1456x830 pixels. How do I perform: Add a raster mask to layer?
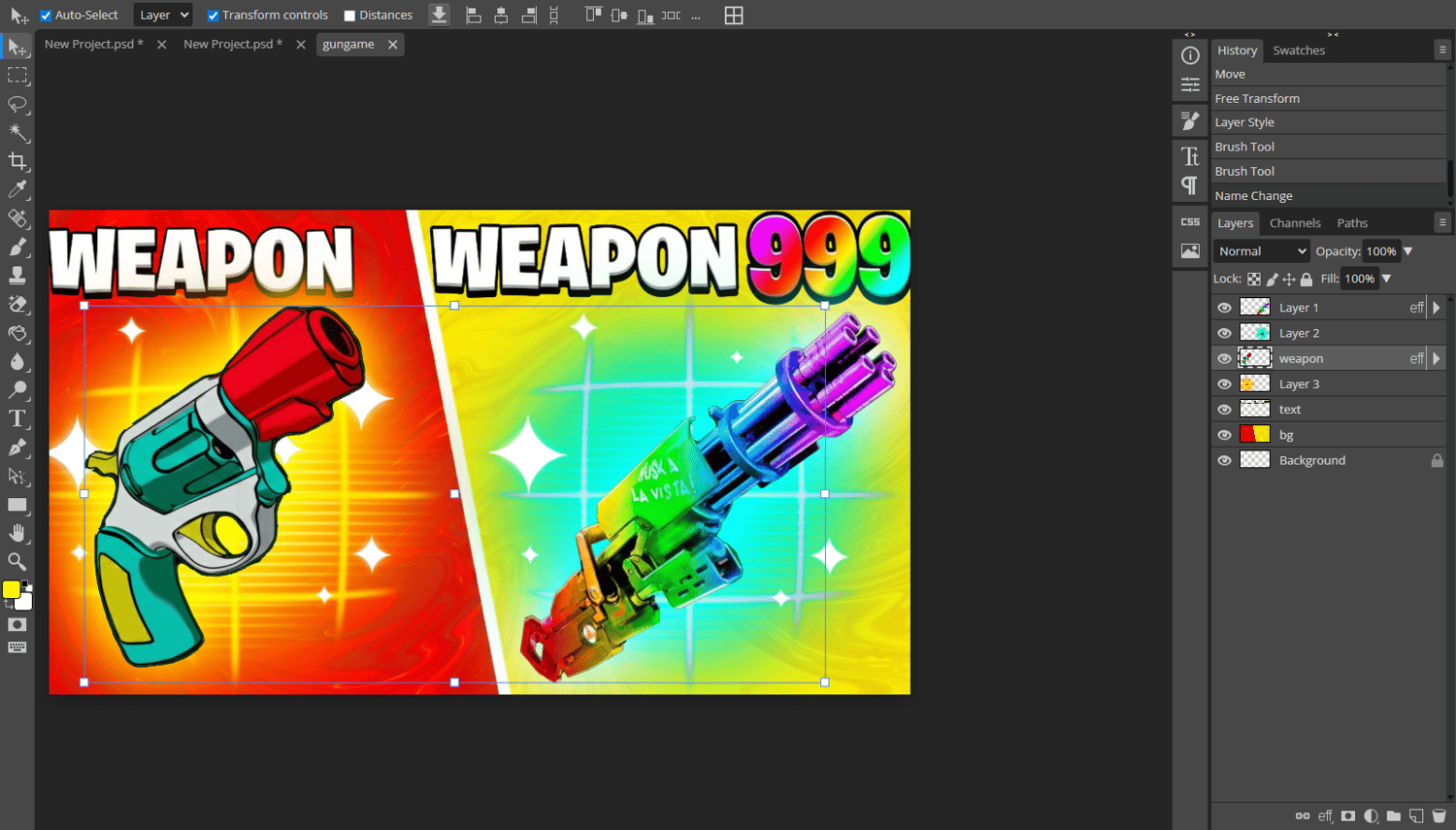point(1348,816)
